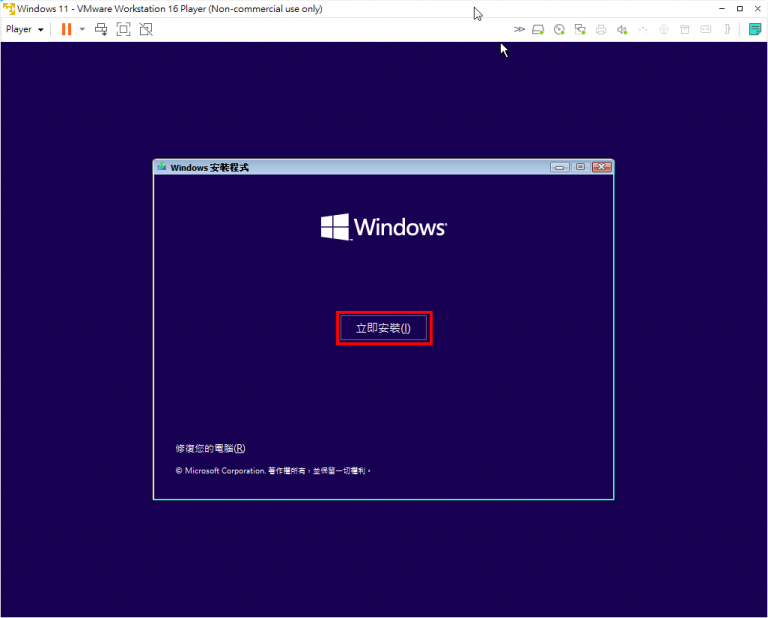Click the Microsoft Corporation copyright text

273,471
